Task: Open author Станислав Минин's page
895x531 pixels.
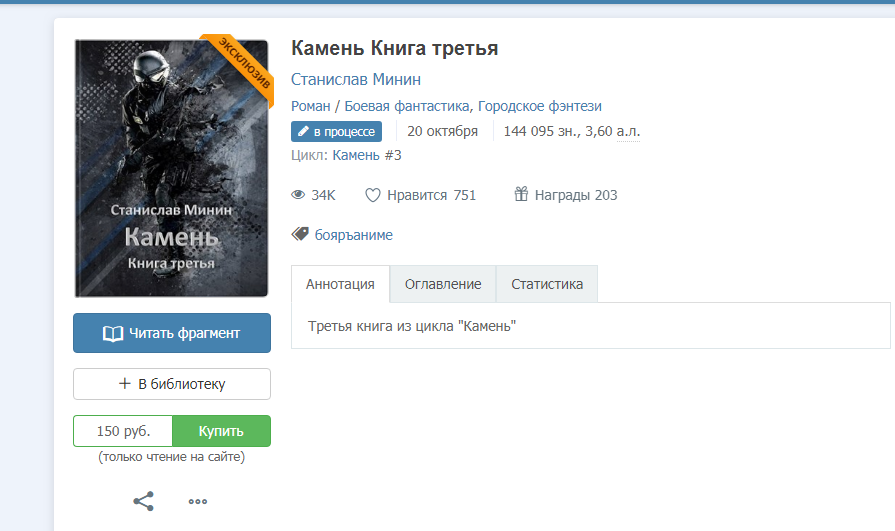Action: 355,79
